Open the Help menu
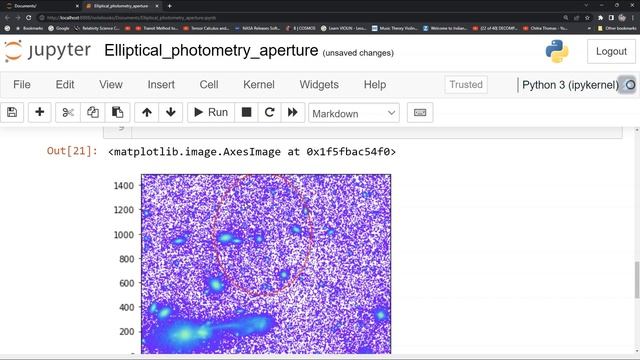The width and height of the screenshot is (640, 360). (375, 84)
